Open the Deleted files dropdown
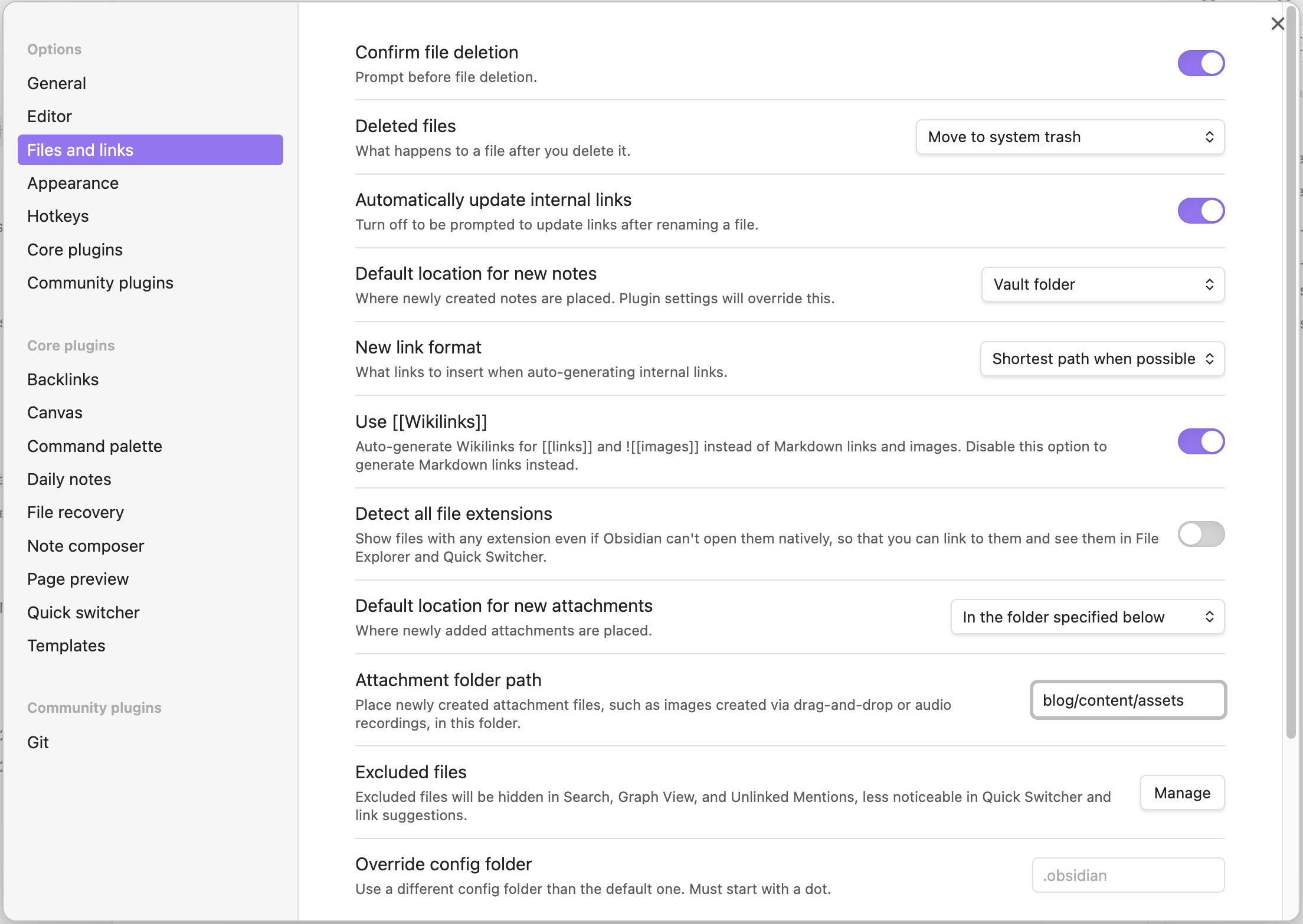Screen dimensions: 1303x924 (1070, 137)
